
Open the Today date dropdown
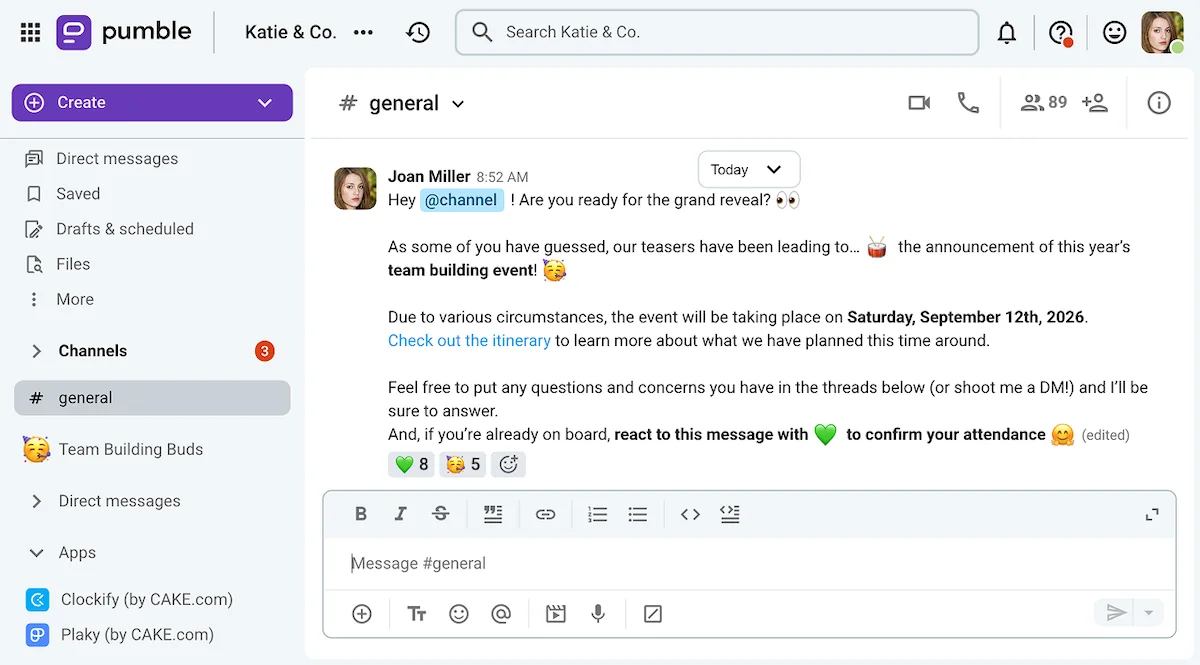tap(749, 169)
